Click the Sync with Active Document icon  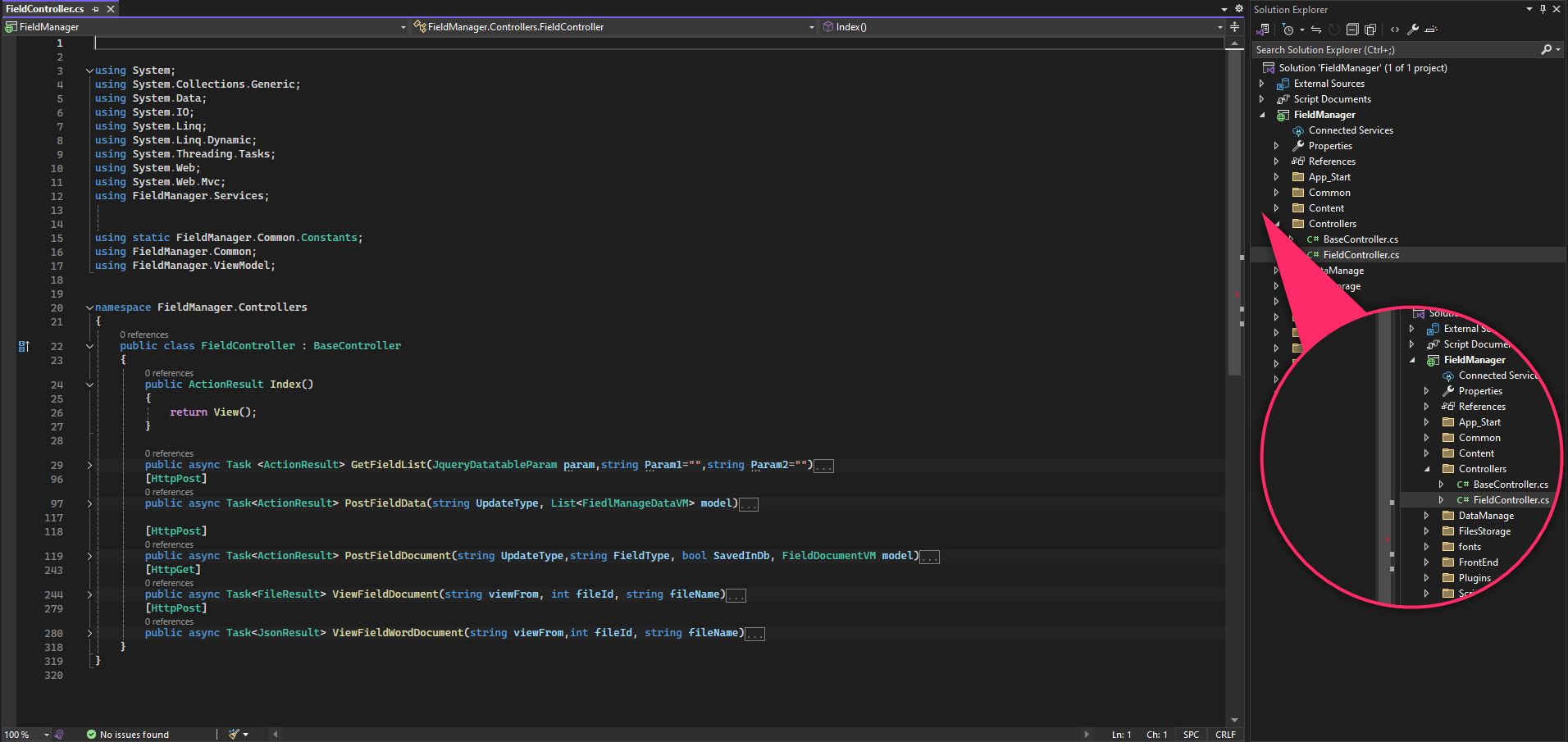click(1316, 30)
